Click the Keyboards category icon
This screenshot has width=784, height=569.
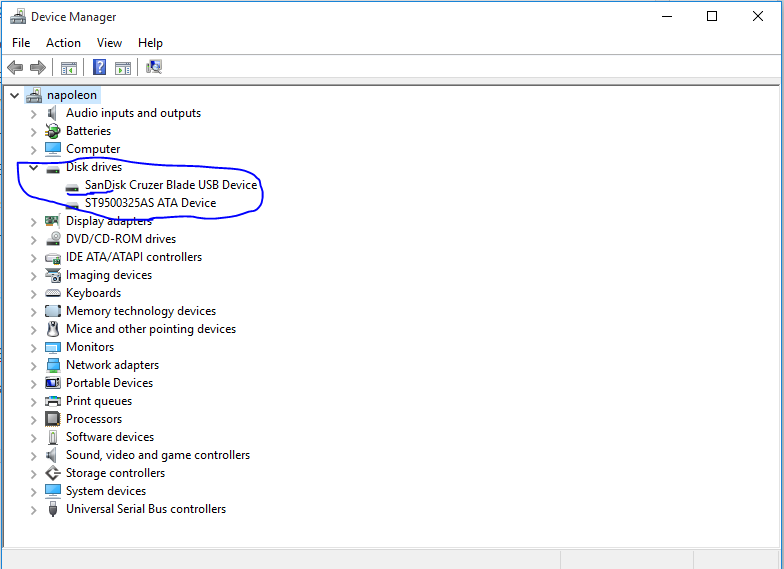click(52, 293)
